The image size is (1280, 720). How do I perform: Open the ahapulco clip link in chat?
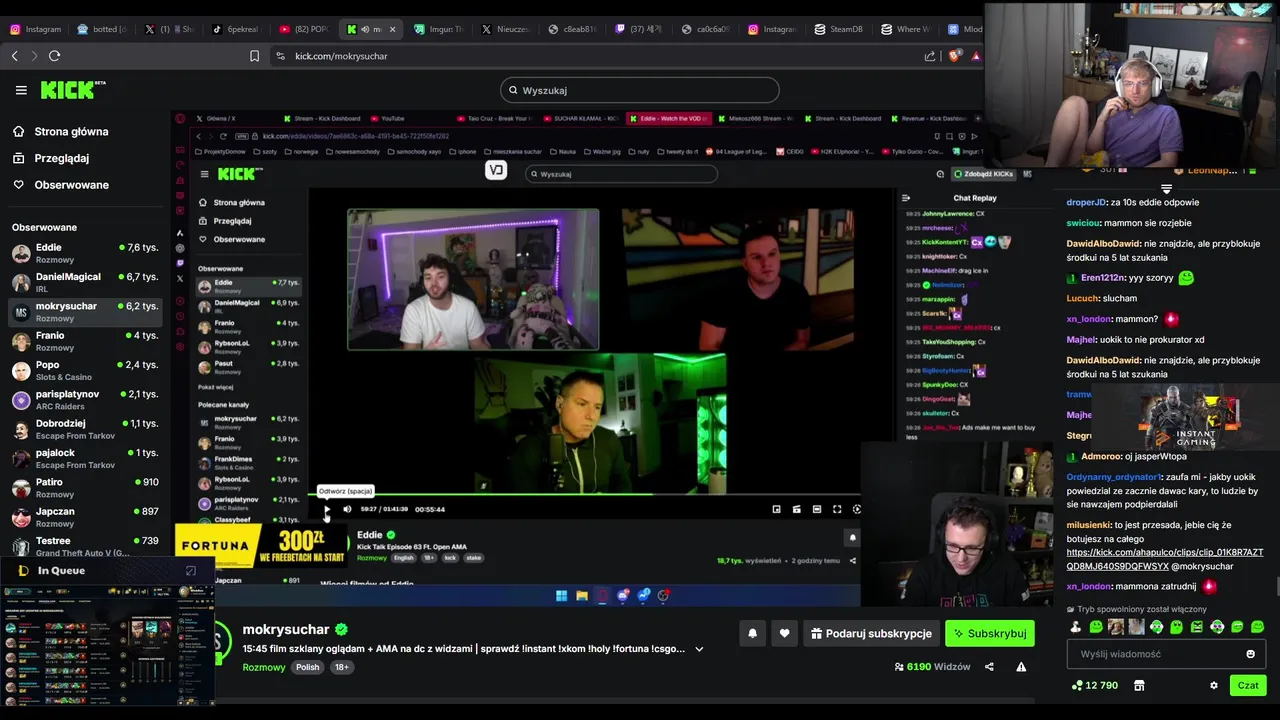coord(1165,559)
